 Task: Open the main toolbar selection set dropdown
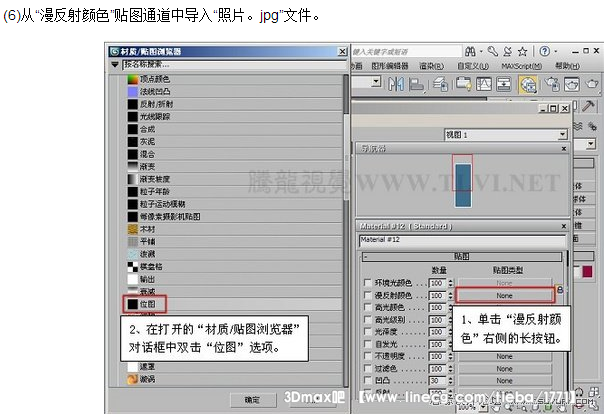point(376,81)
